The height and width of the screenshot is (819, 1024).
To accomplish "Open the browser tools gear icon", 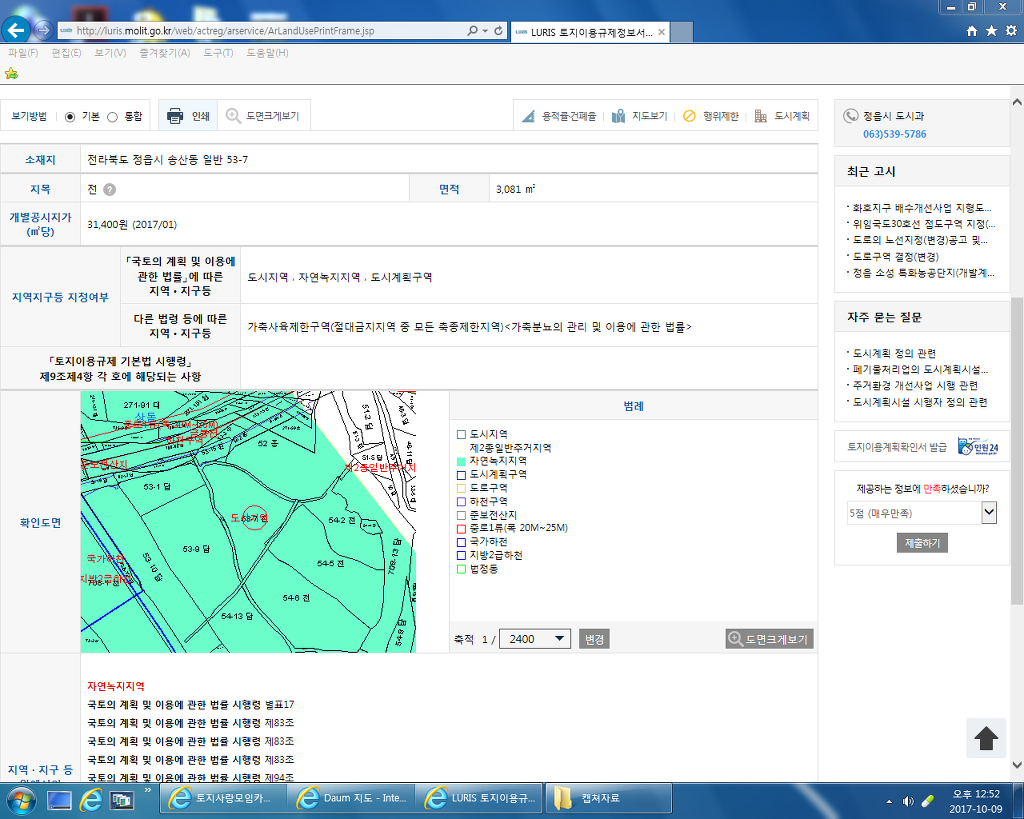I will (1011, 31).
